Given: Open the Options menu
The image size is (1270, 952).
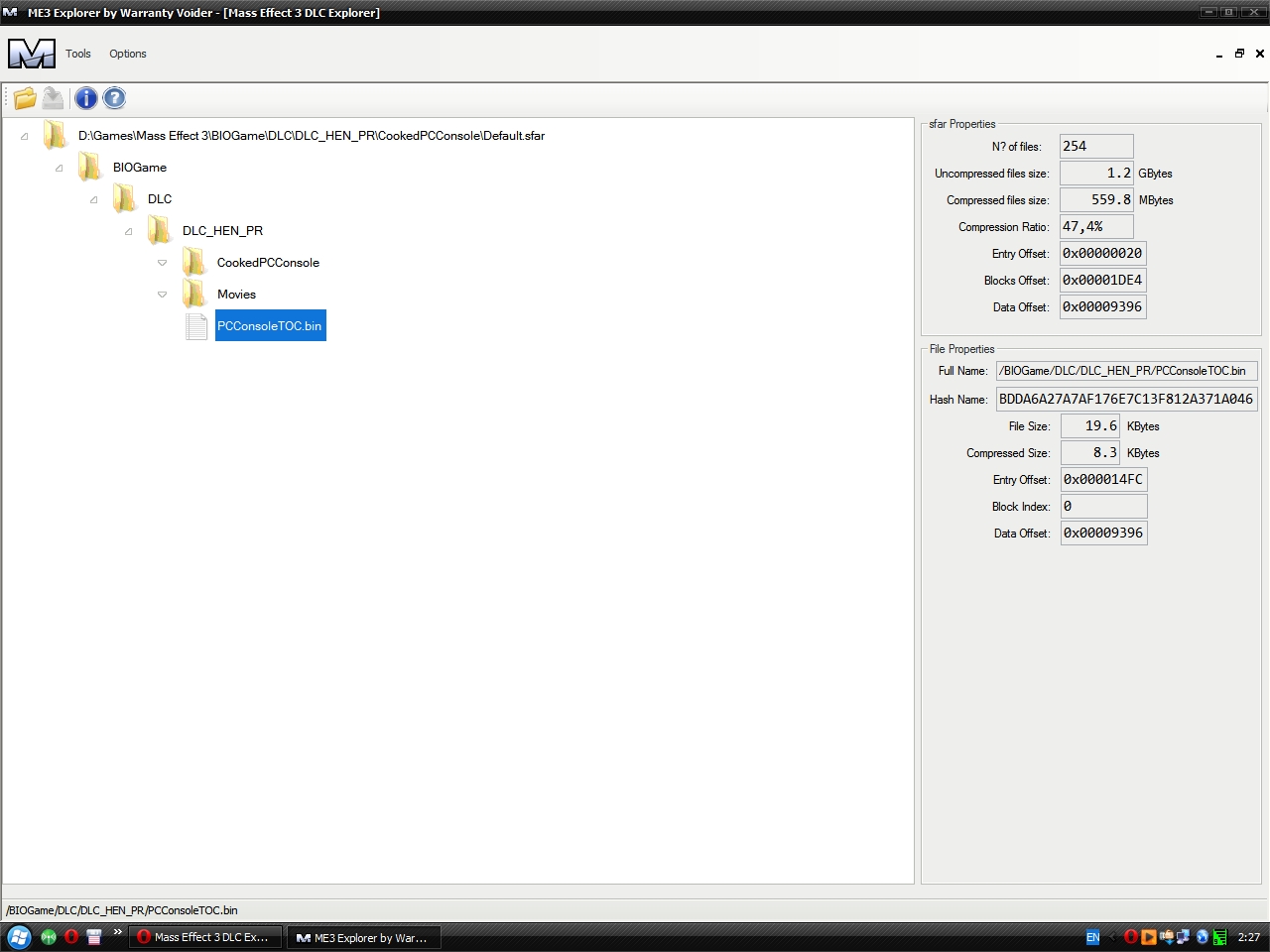Looking at the screenshot, I should [128, 54].
